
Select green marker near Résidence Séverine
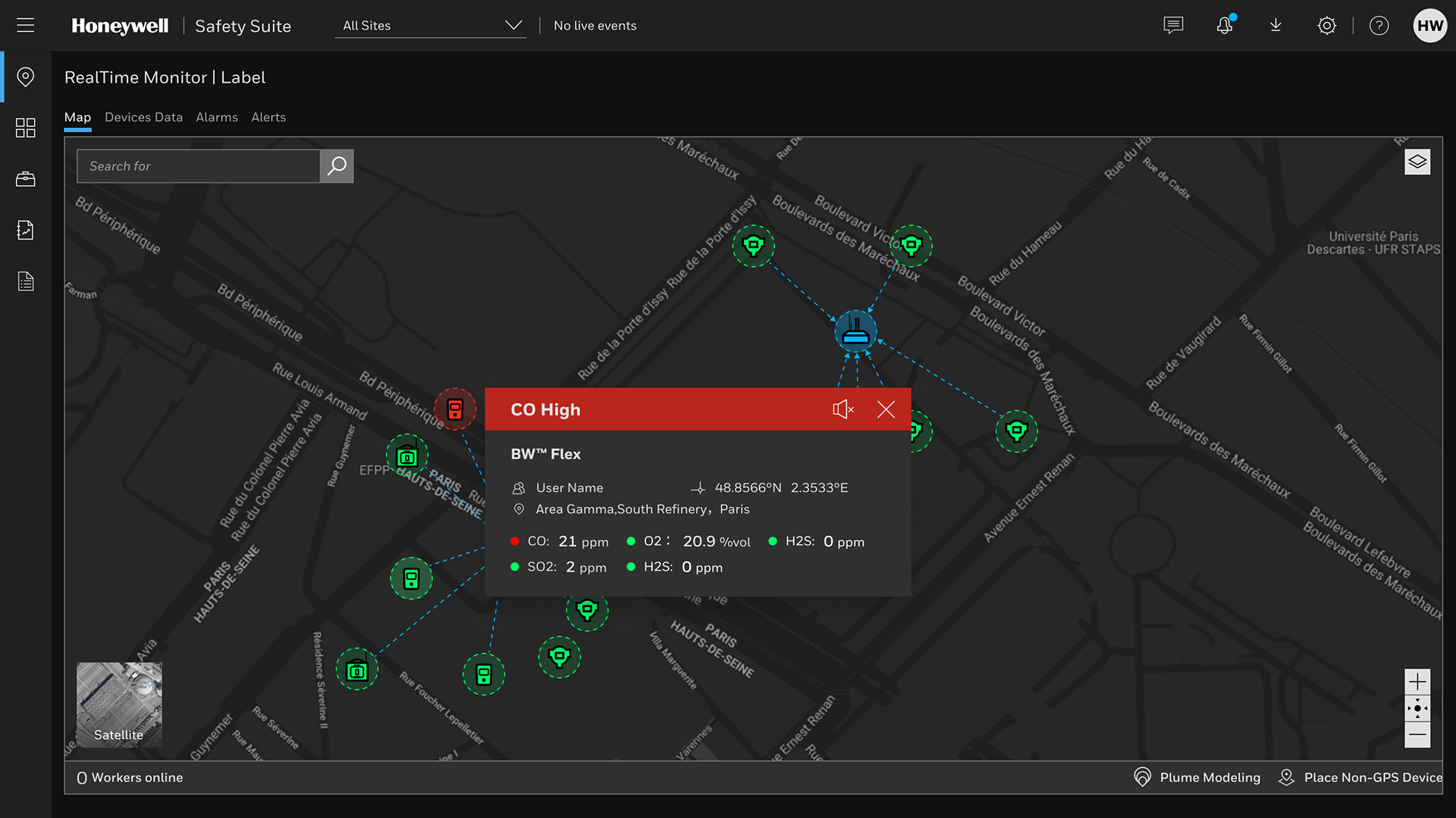(x=357, y=670)
